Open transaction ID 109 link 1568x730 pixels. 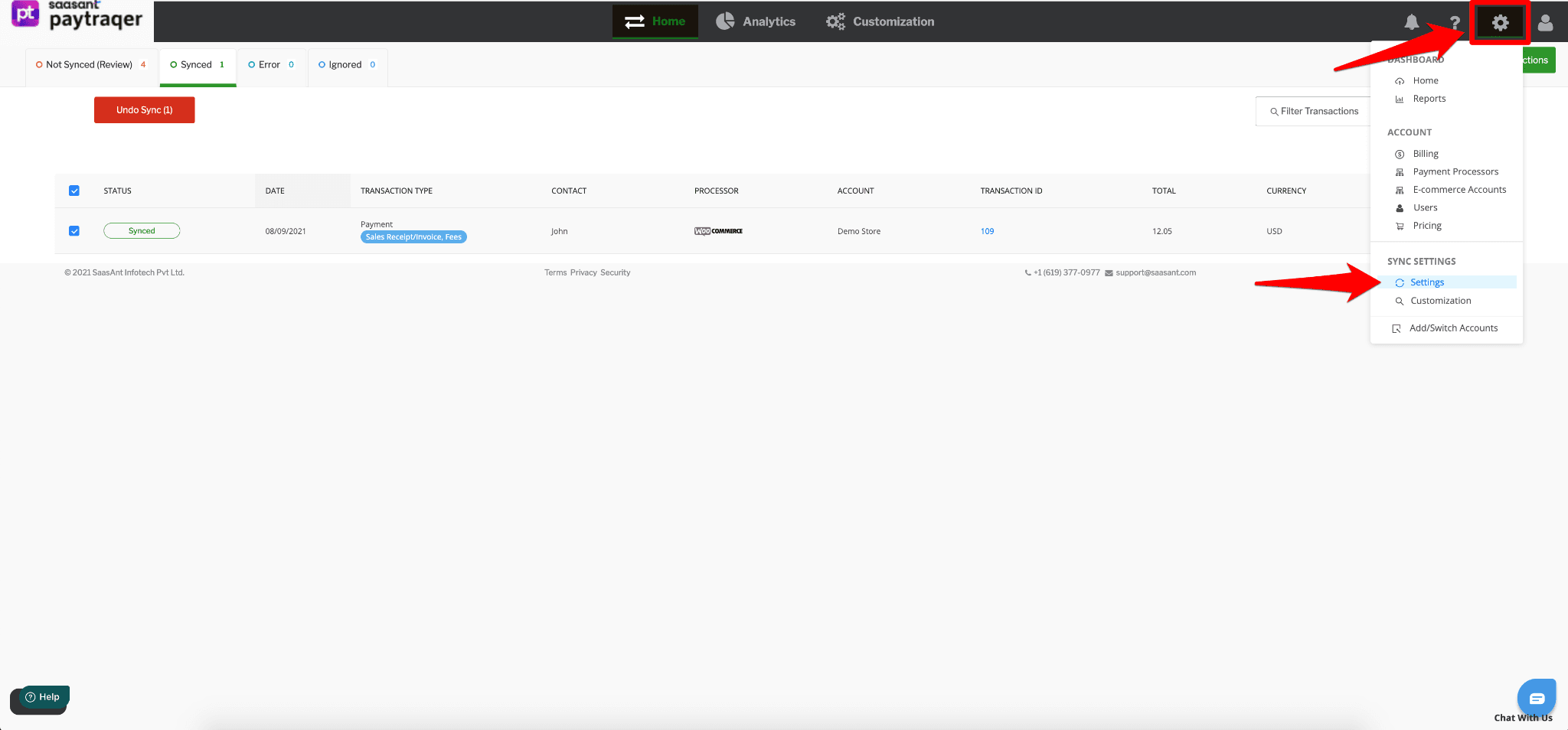[x=987, y=231]
